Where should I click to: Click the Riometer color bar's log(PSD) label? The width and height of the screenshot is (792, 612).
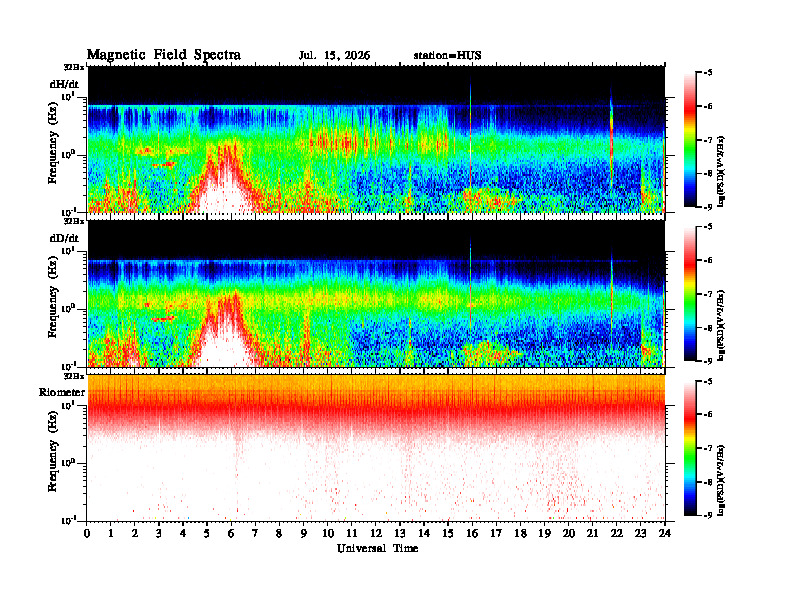pos(722,480)
